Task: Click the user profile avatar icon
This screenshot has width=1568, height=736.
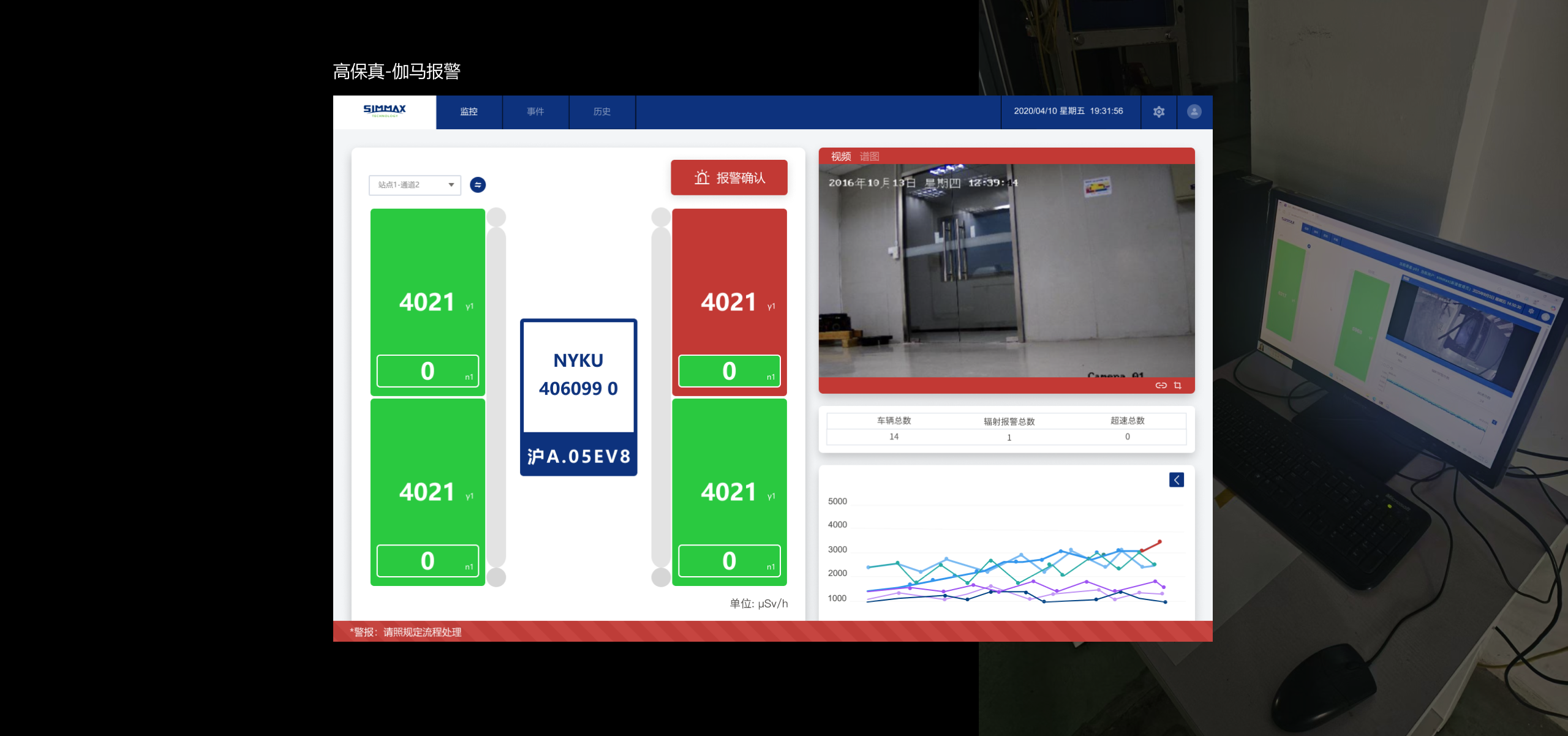Action: click(x=1194, y=112)
